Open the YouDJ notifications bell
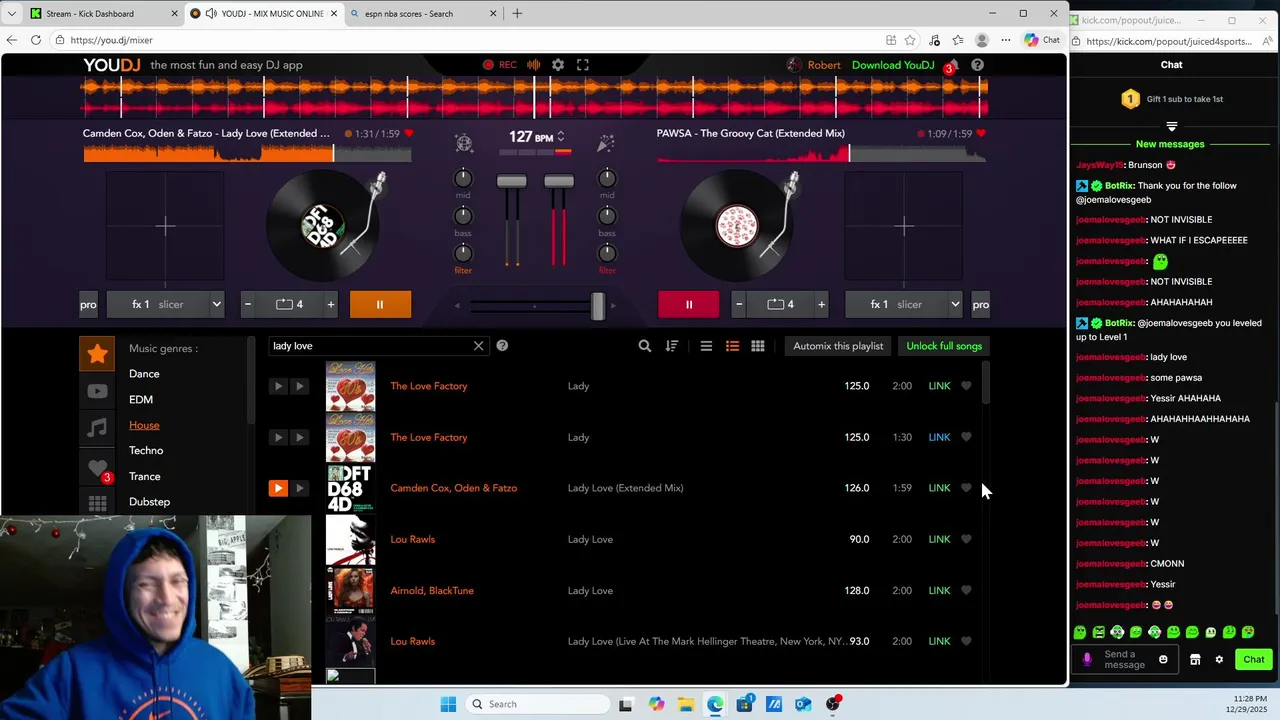1280x720 pixels. tap(952, 65)
